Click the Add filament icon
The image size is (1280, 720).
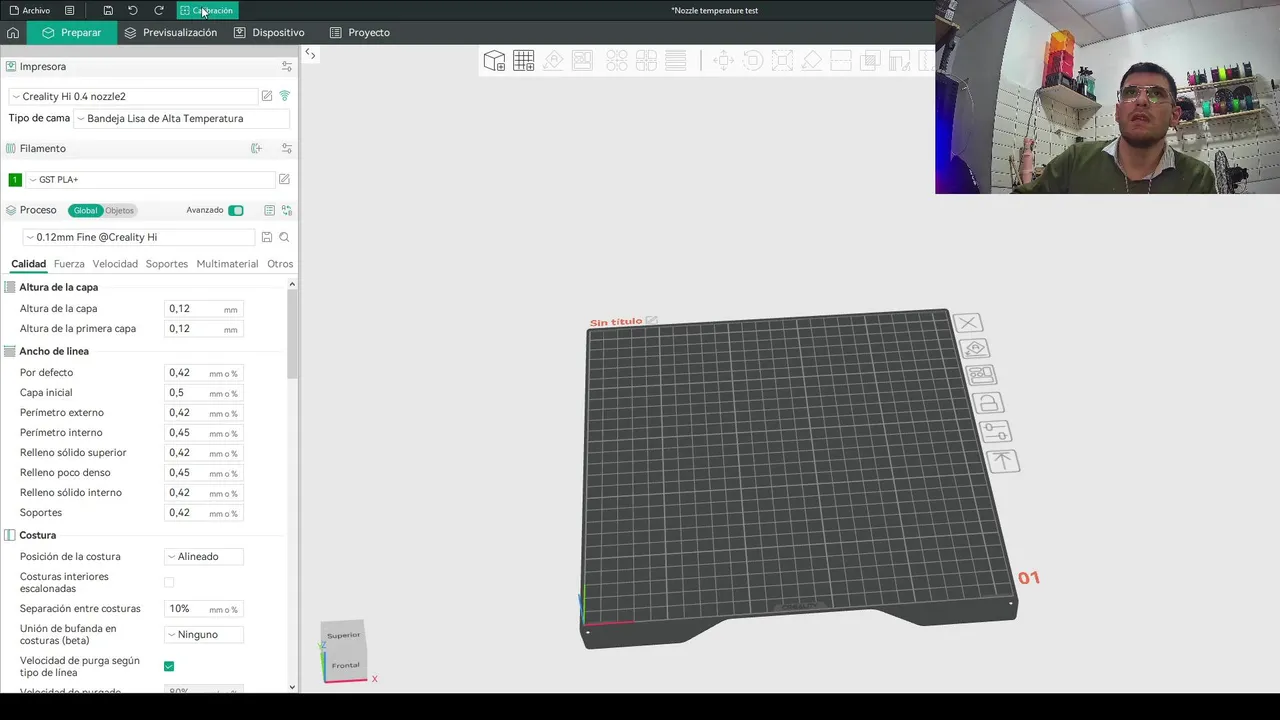[256, 148]
